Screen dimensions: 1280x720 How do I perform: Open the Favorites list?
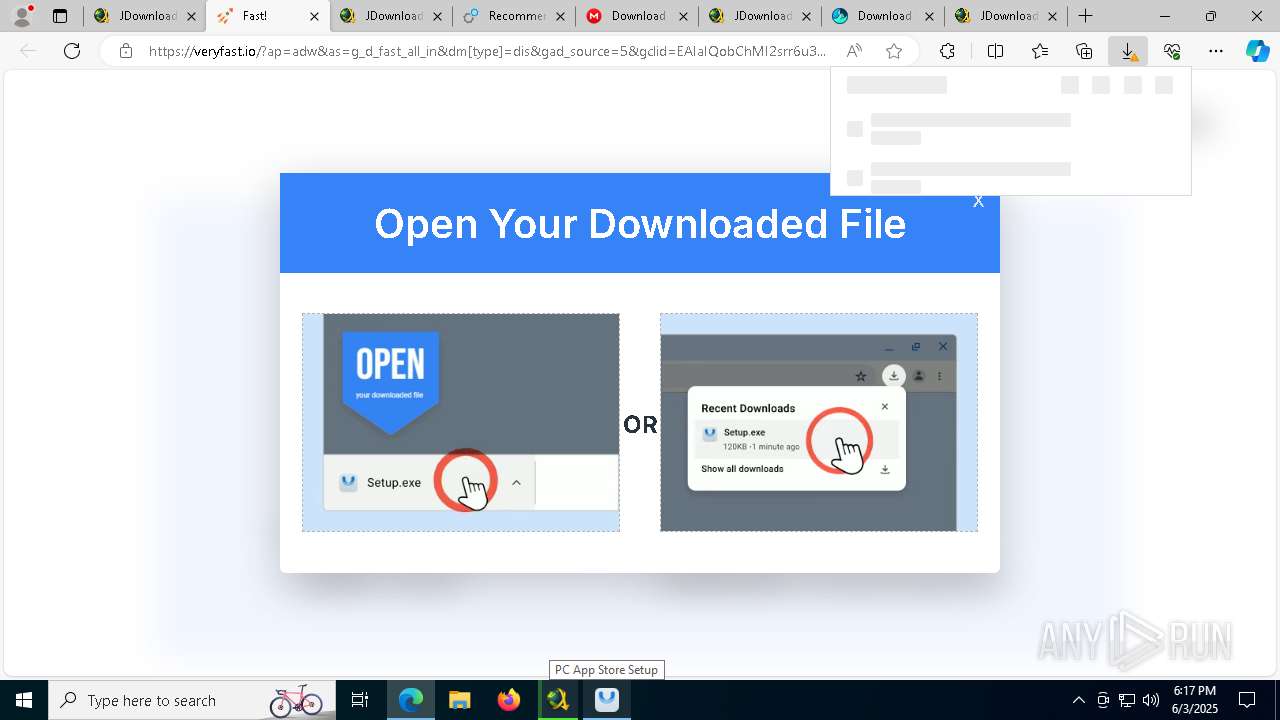click(x=1040, y=51)
